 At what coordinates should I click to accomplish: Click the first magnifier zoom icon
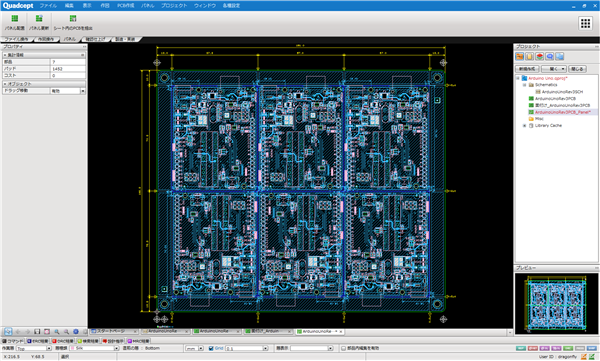[x=57, y=332]
